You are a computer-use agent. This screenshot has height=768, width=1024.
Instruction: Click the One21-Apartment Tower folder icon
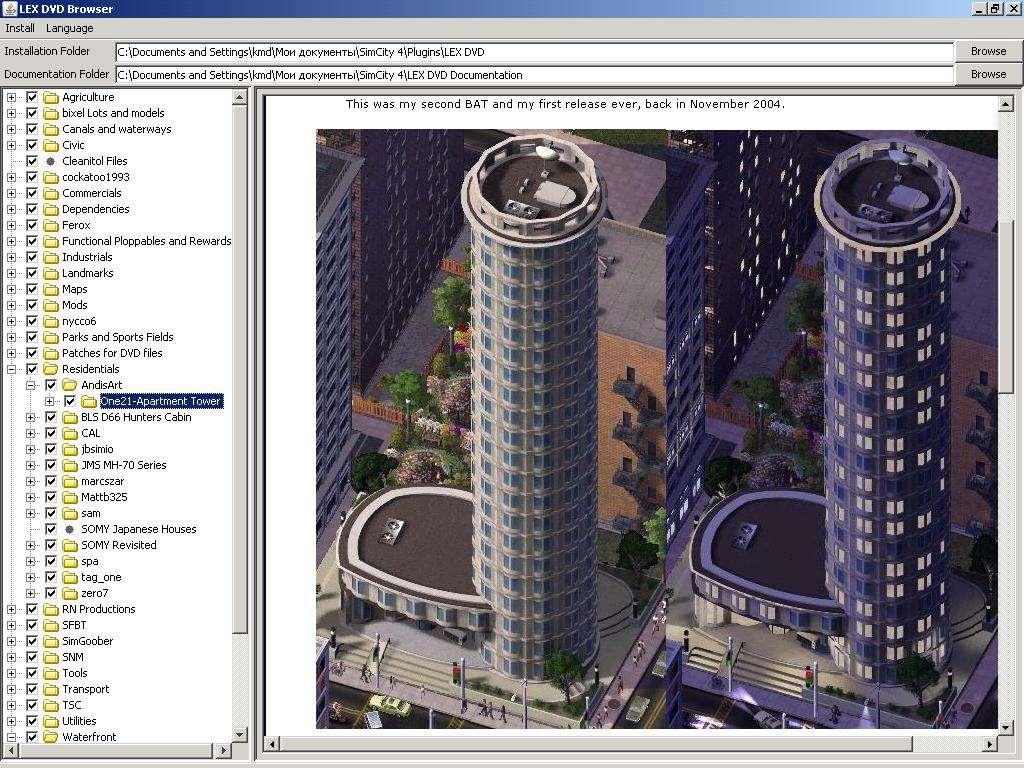pos(89,401)
